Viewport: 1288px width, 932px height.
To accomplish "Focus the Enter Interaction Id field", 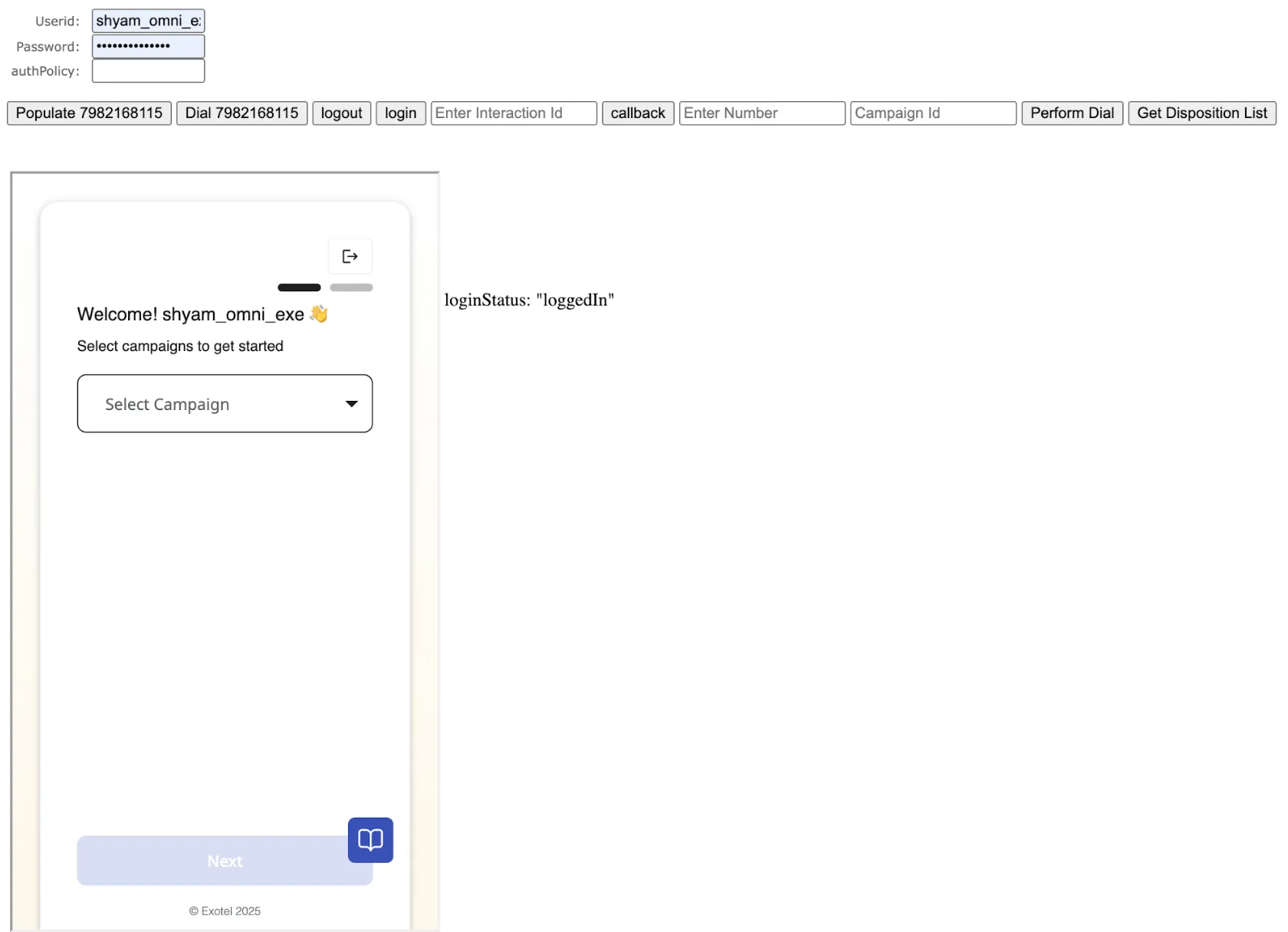I will click(514, 113).
